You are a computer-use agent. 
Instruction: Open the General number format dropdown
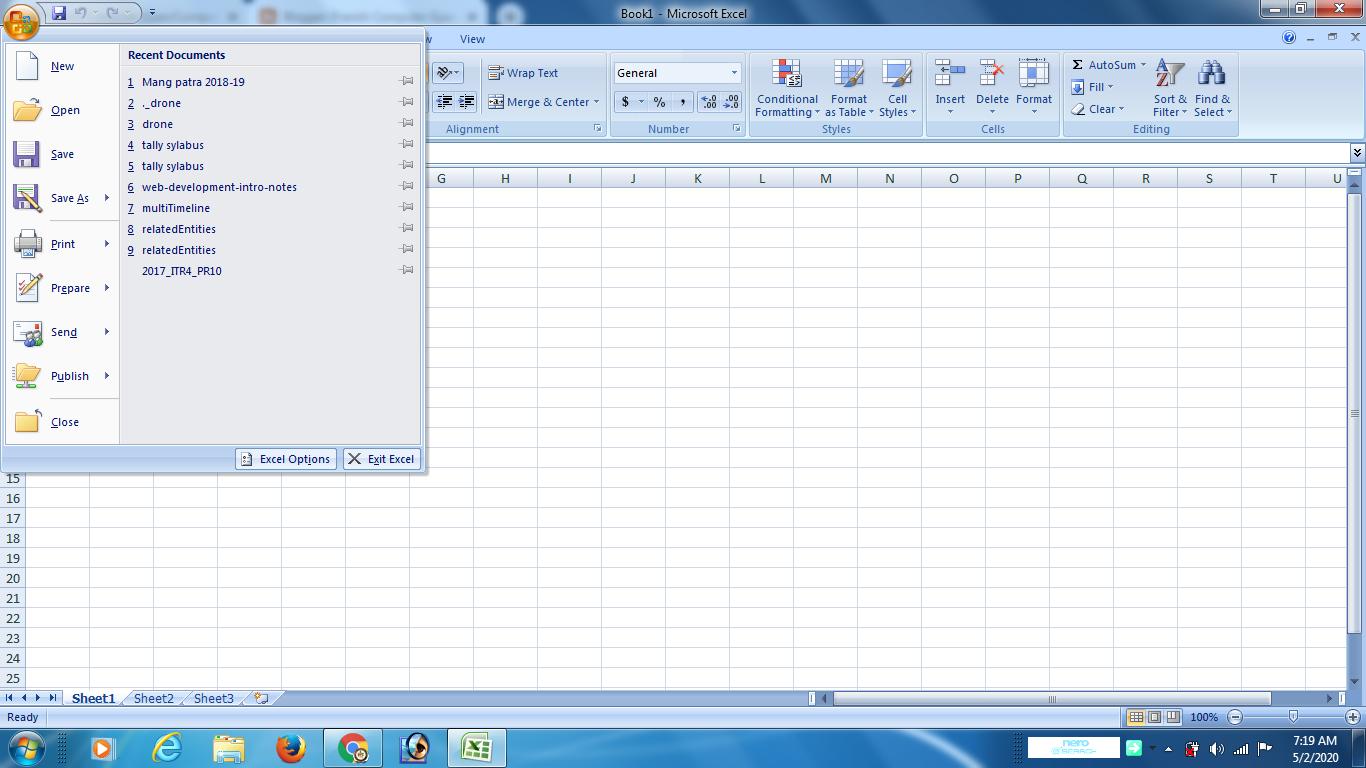734,73
